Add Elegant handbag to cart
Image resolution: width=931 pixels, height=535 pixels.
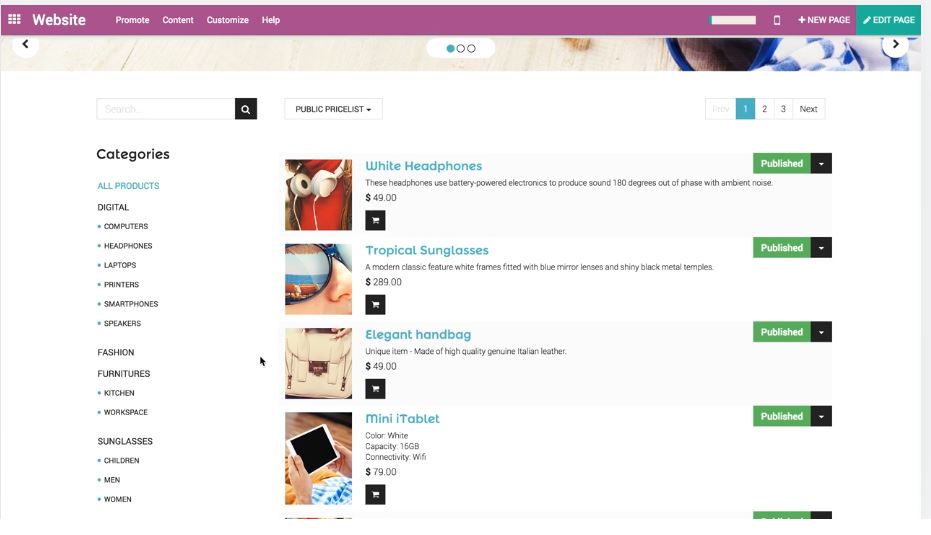375,389
